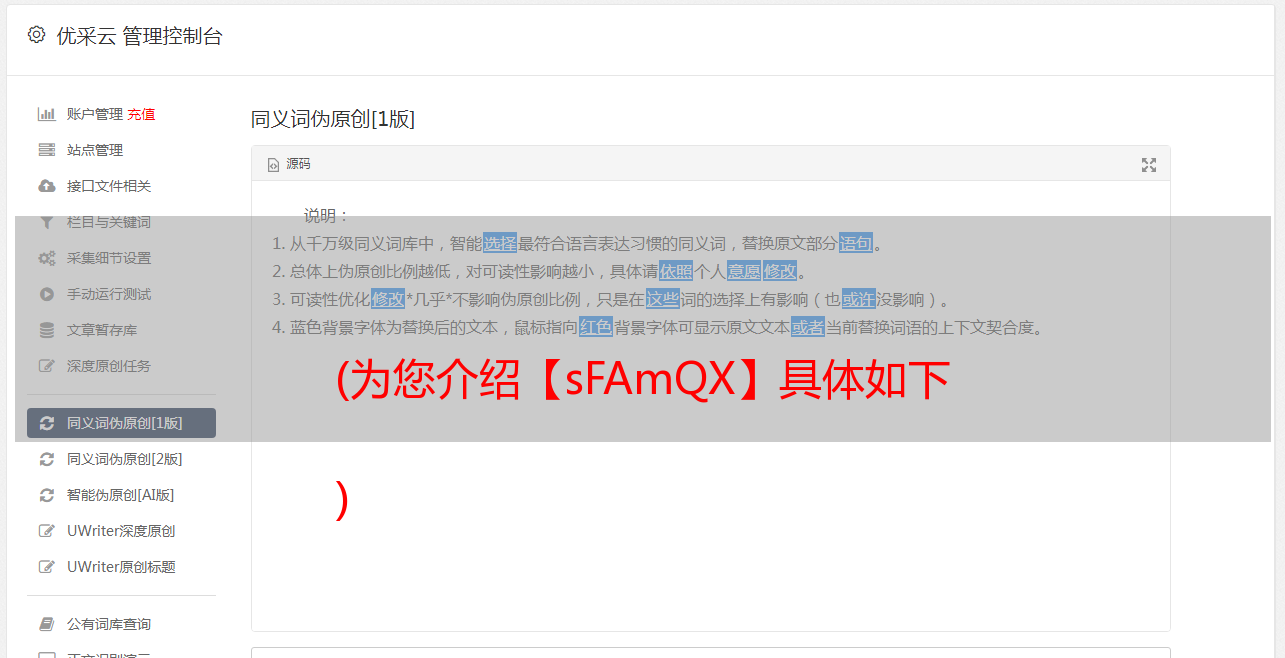
Task: Click the gear icon beside 优采云 管理控制台
Action: tap(37, 35)
